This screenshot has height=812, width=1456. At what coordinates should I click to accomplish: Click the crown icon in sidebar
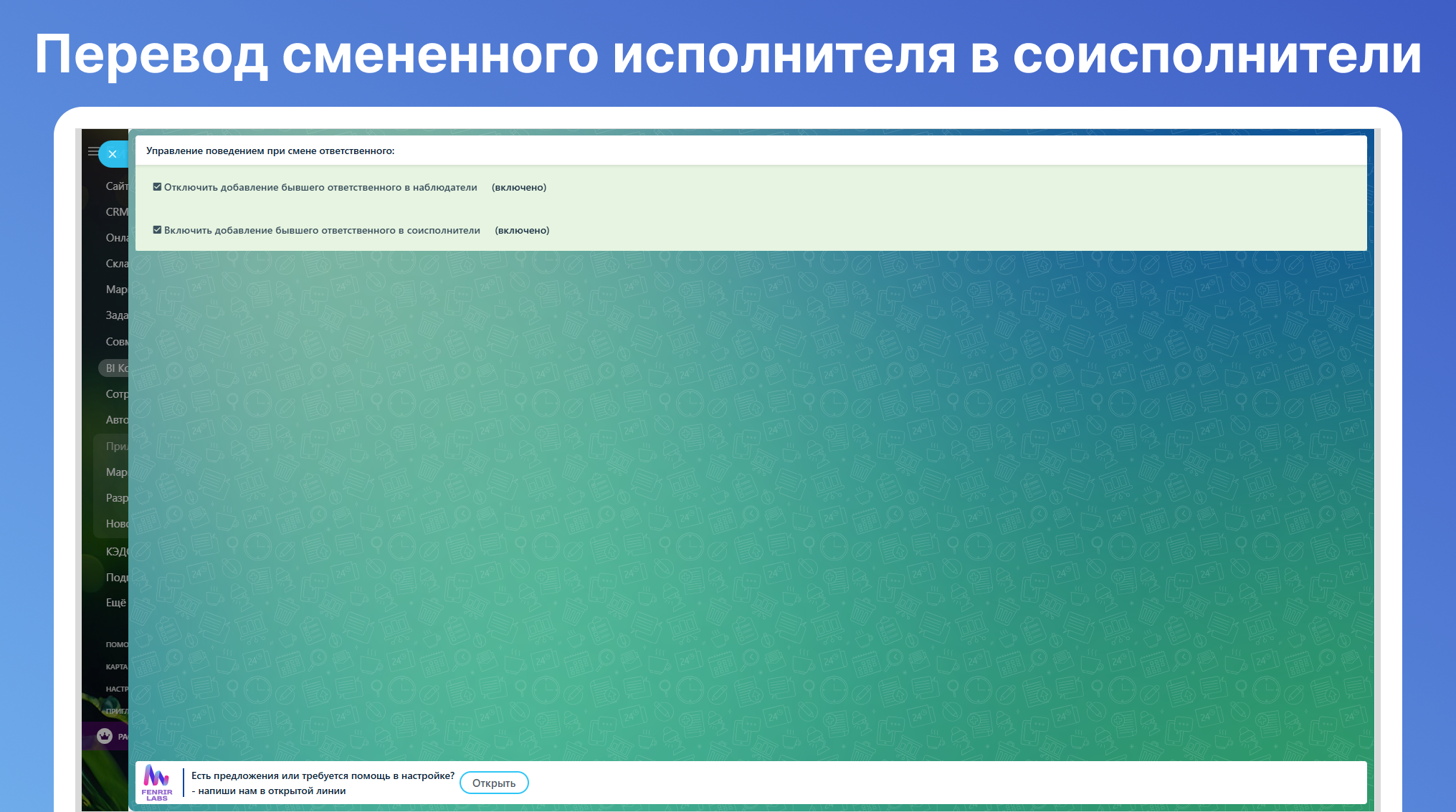pos(105,736)
